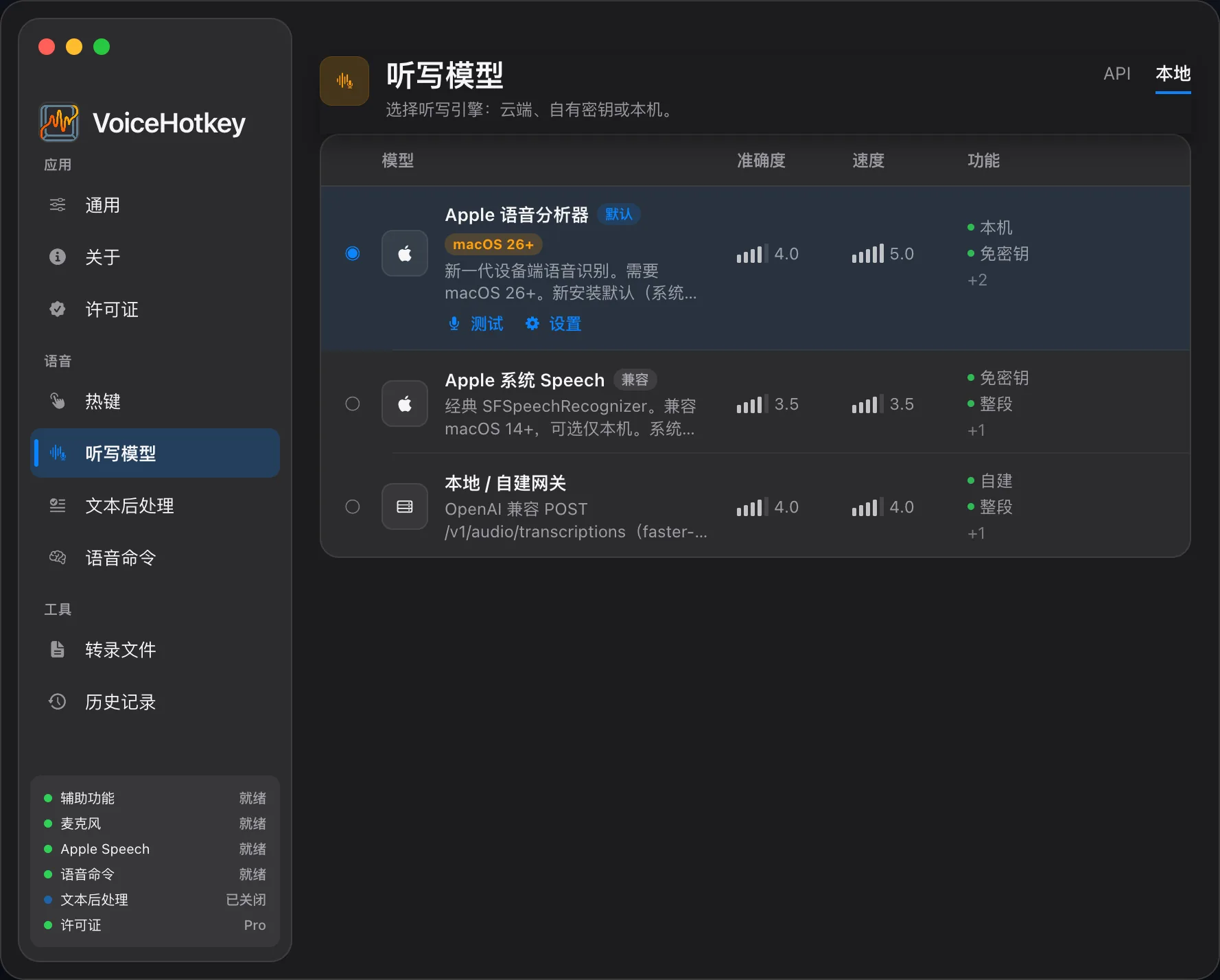Click the clock icon beside 历史记录
This screenshot has width=1220, height=980.
click(x=58, y=701)
